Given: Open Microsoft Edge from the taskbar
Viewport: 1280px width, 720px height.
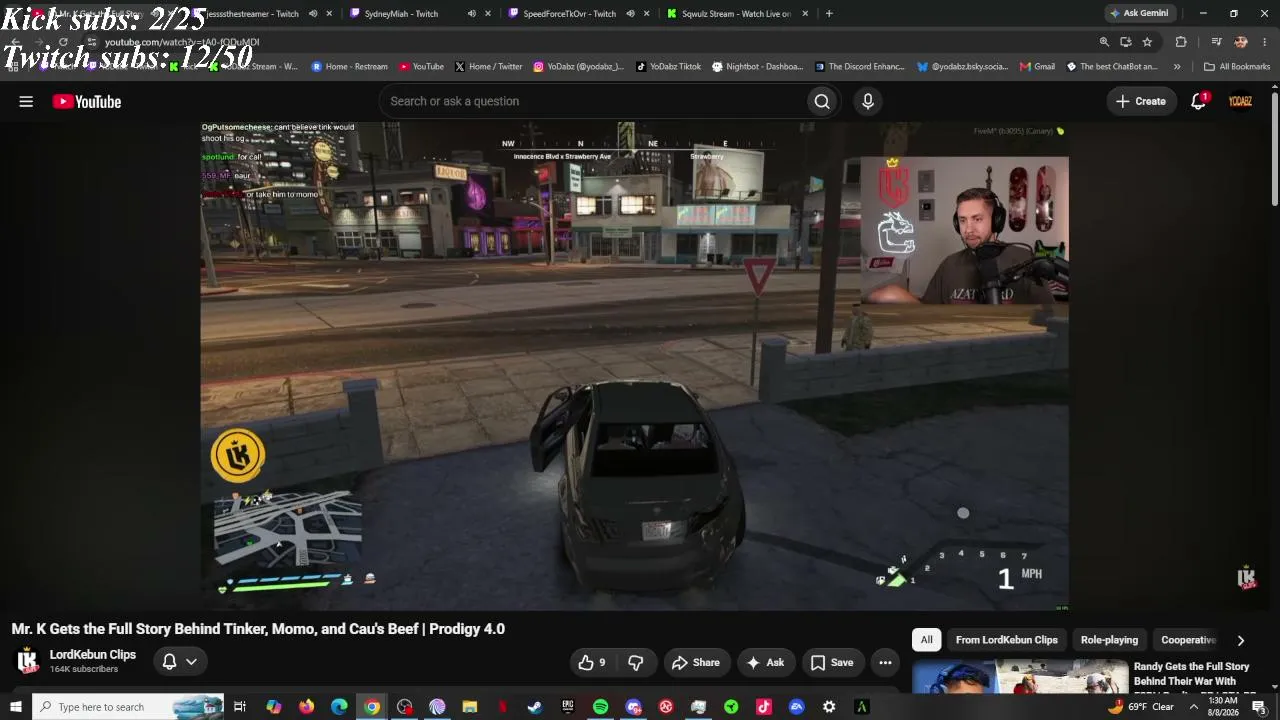Looking at the screenshot, I should (339, 707).
